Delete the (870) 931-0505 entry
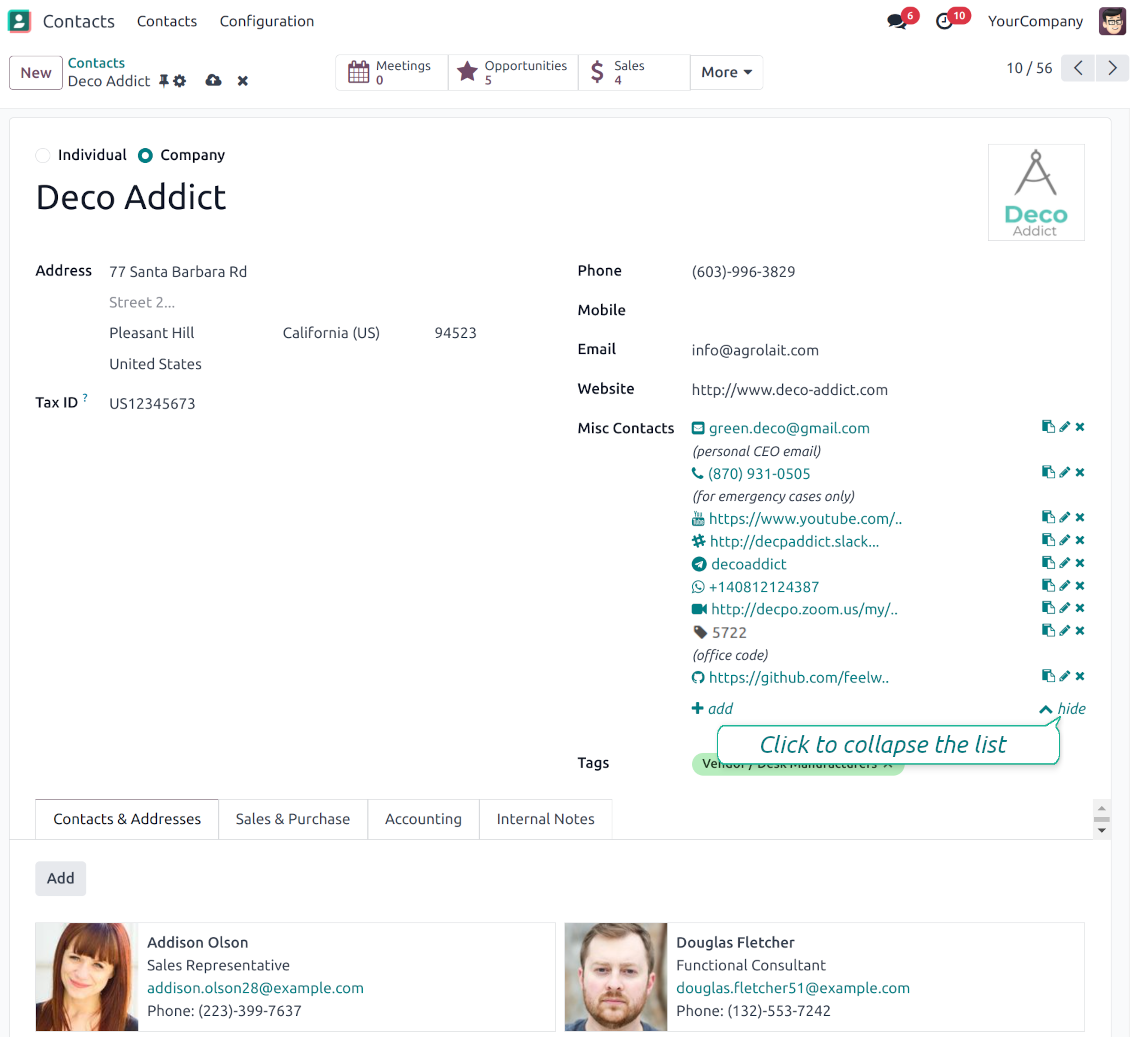 [x=1080, y=472]
